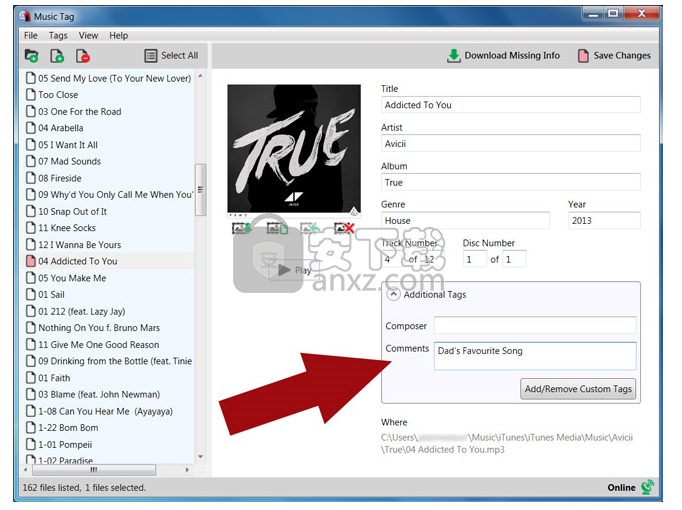Open the Tags menu
The image size is (682, 510).
tap(58, 36)
